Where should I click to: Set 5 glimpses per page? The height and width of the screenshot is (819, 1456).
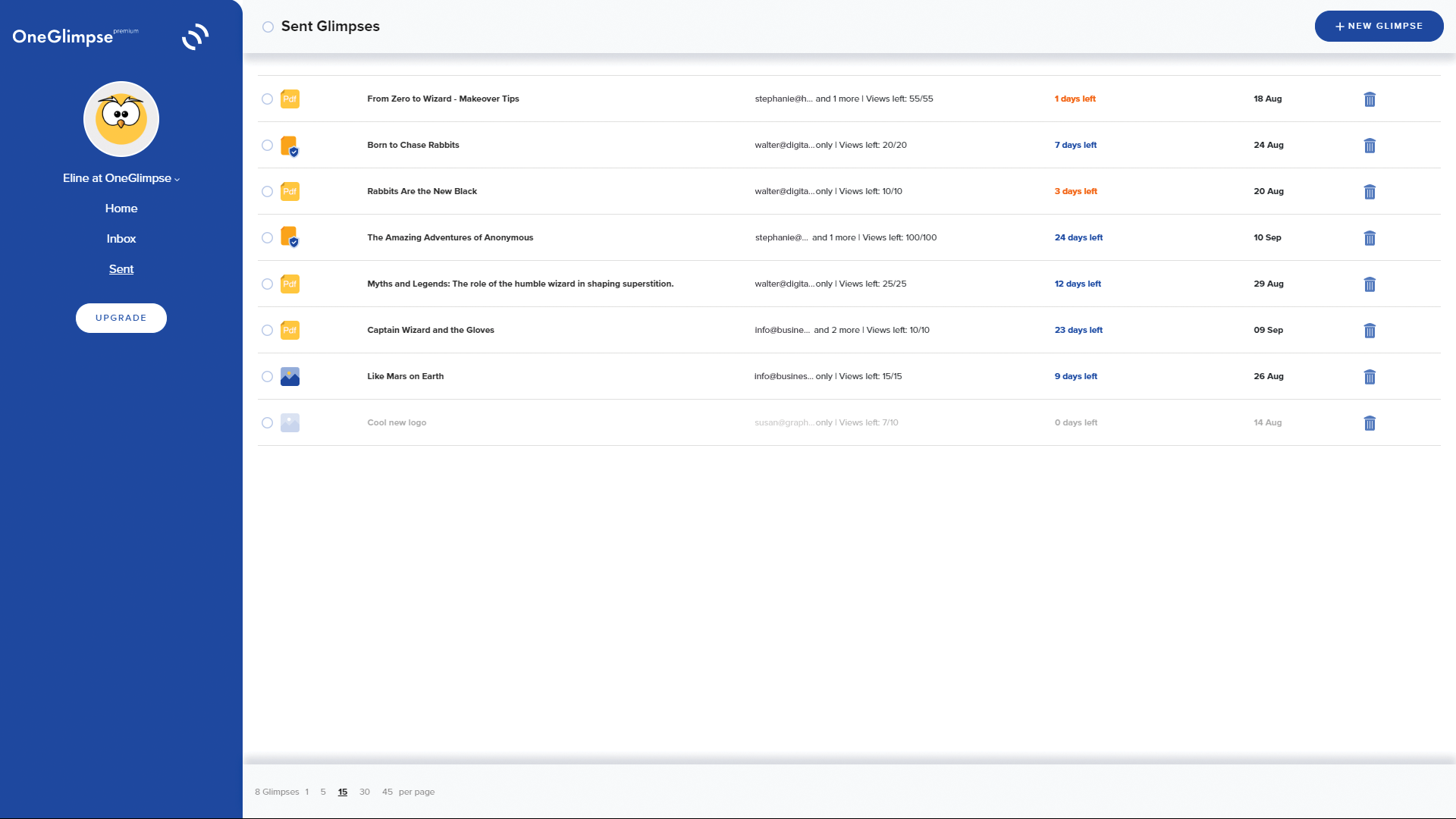323,792
